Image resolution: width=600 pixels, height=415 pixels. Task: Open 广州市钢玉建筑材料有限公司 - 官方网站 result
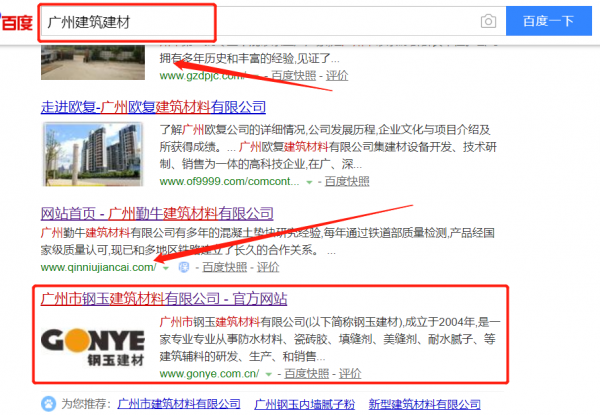pos(164,298)
